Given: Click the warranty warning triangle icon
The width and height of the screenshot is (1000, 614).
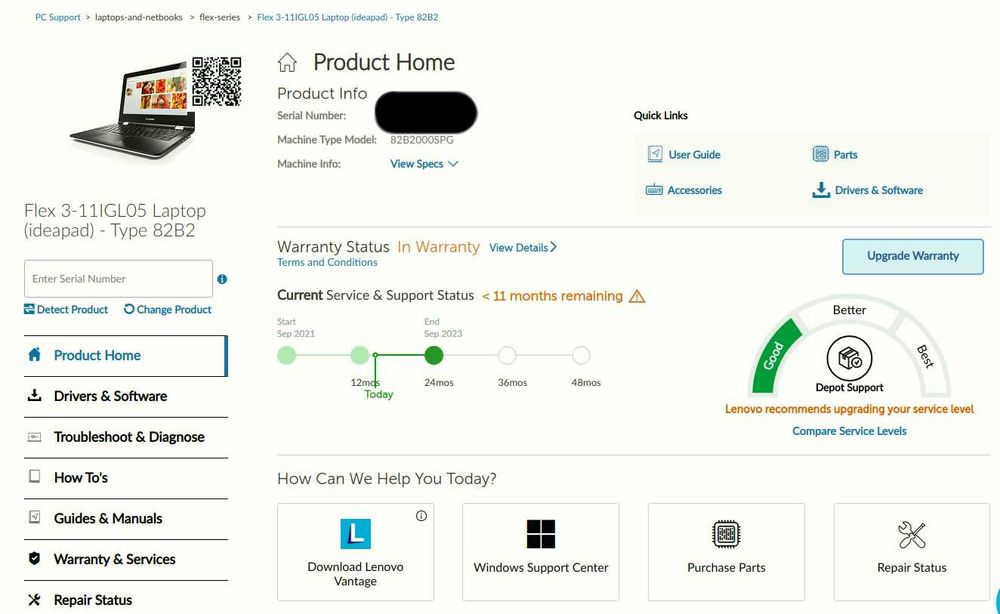Looking at the screenshot, I should [x=637, y=297].
